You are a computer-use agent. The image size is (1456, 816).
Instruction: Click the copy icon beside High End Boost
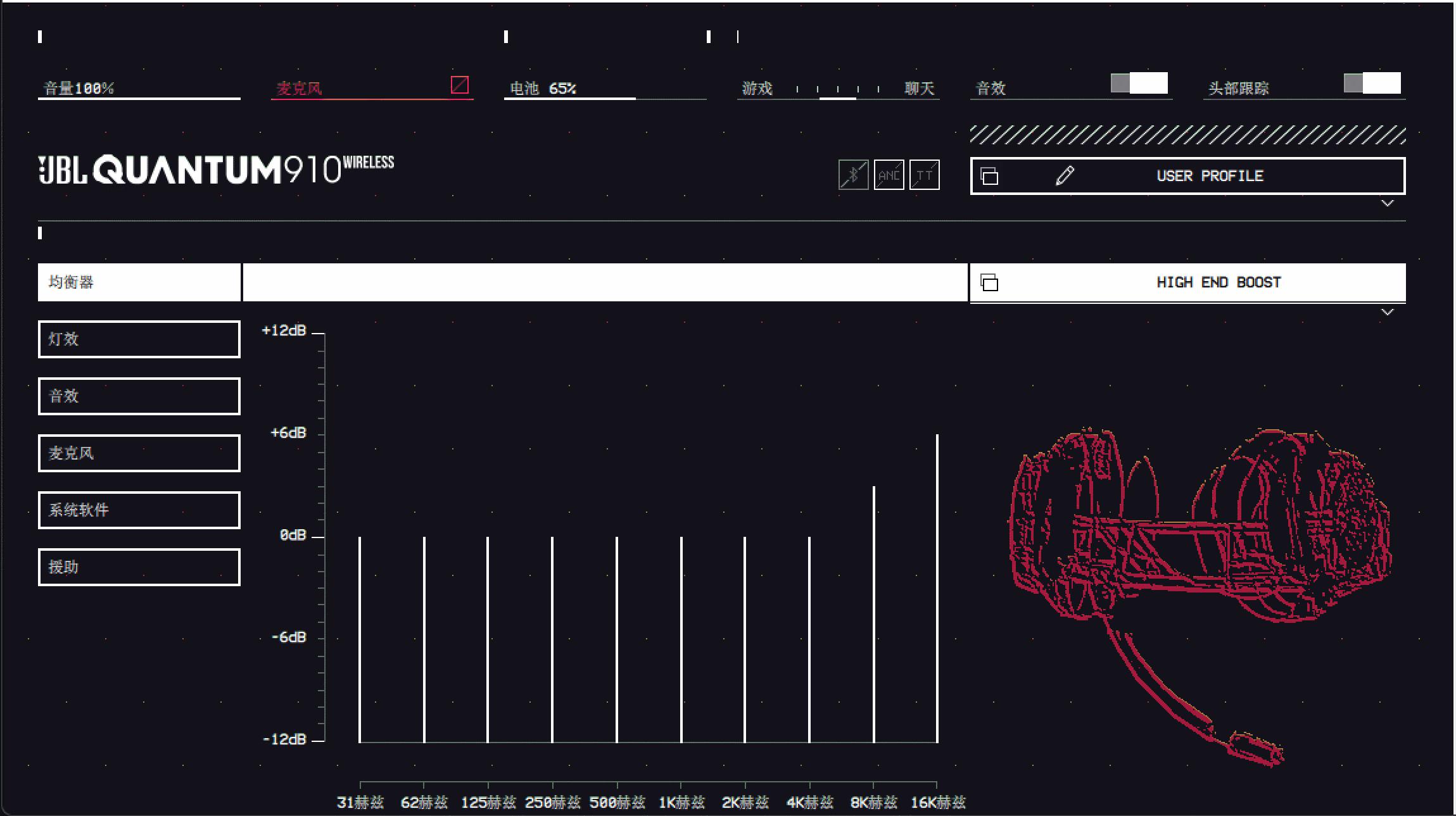pyautogui.click(x=989, y=282)
